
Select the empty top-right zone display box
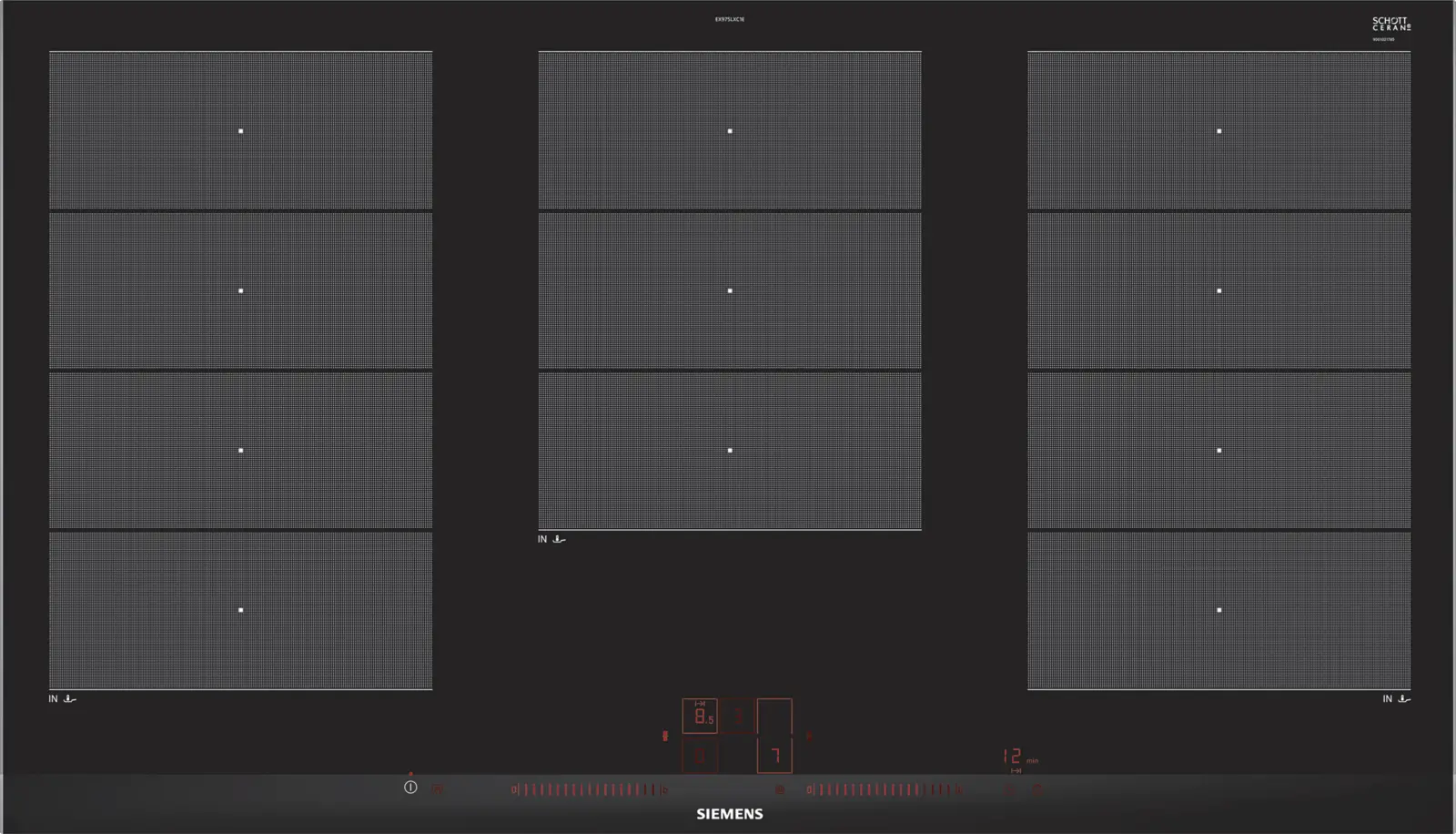pos(774,717)
